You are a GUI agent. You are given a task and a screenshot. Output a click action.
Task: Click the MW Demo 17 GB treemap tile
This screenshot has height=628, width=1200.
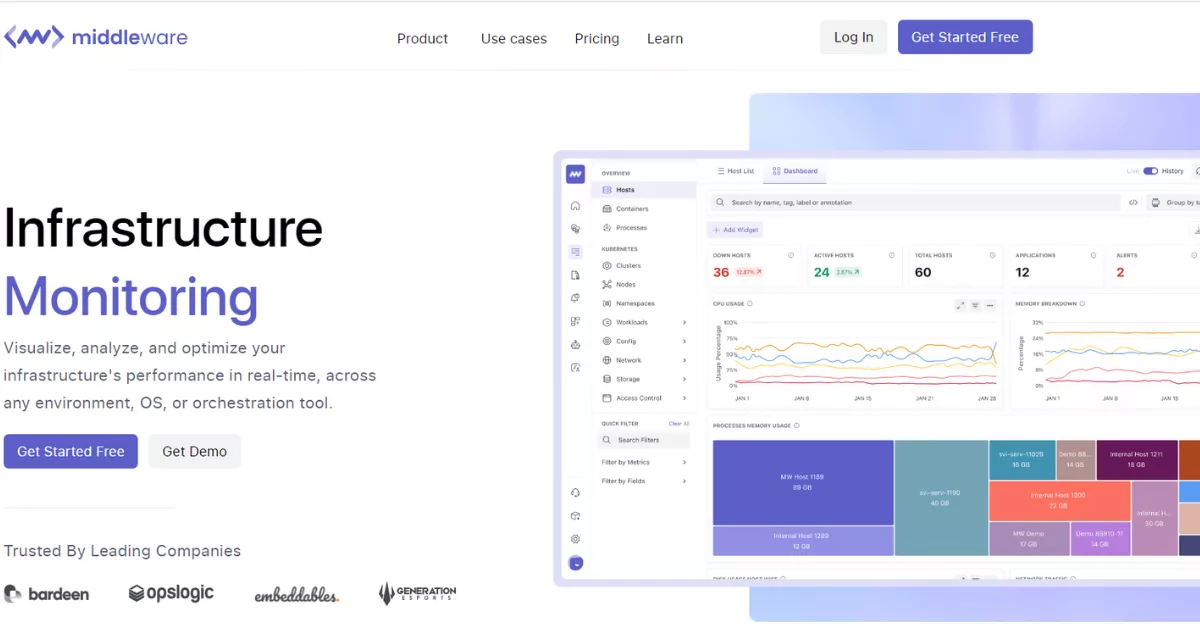click(x=1029, y=539)
